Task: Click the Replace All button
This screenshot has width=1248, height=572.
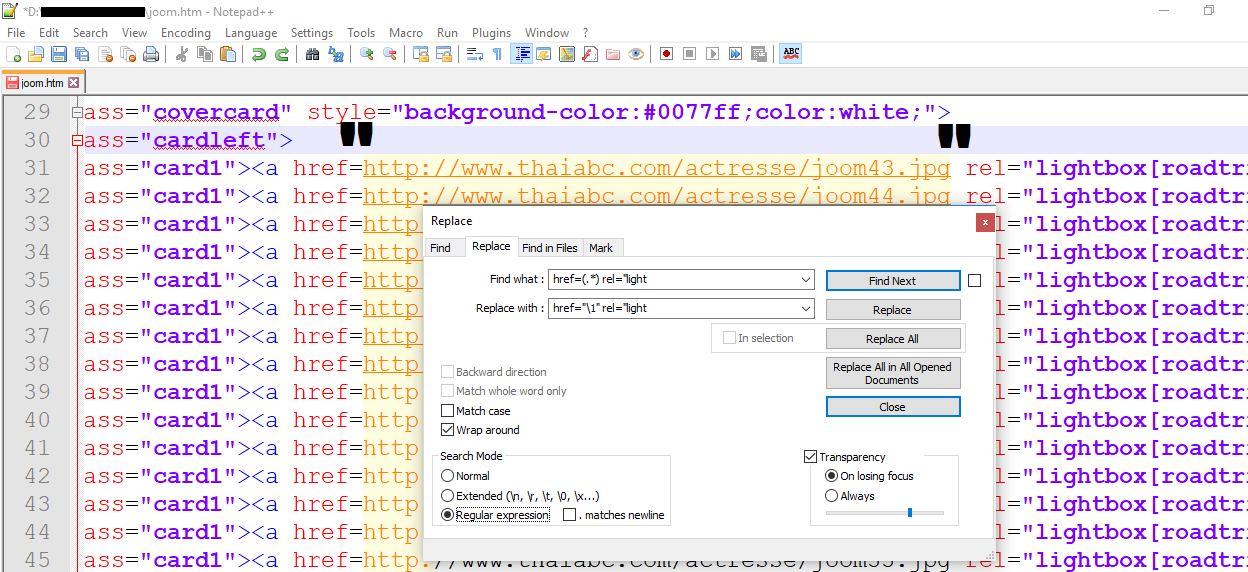Action: 892,339
